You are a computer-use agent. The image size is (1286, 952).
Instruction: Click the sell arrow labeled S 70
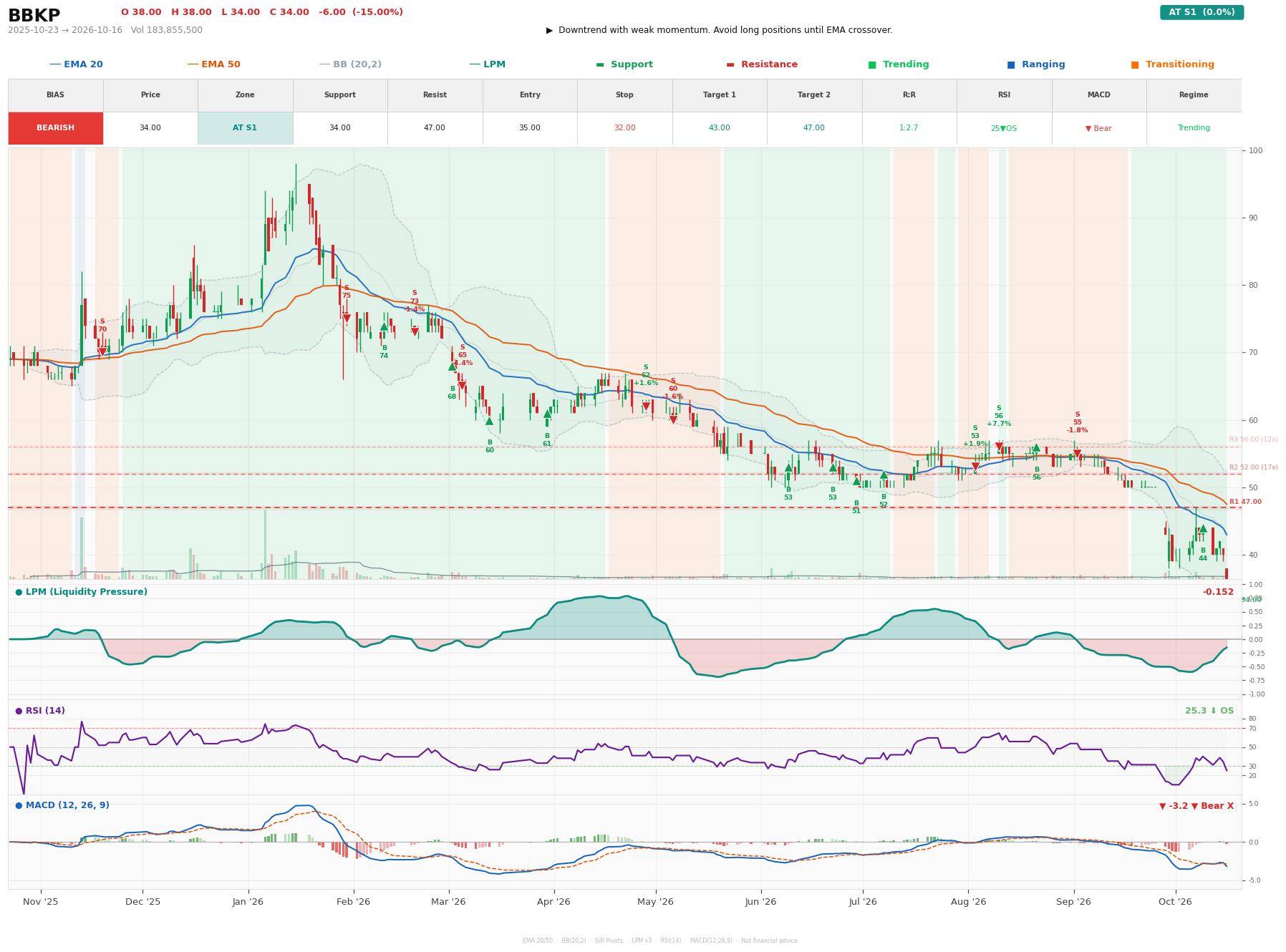[x=102, y=352]
